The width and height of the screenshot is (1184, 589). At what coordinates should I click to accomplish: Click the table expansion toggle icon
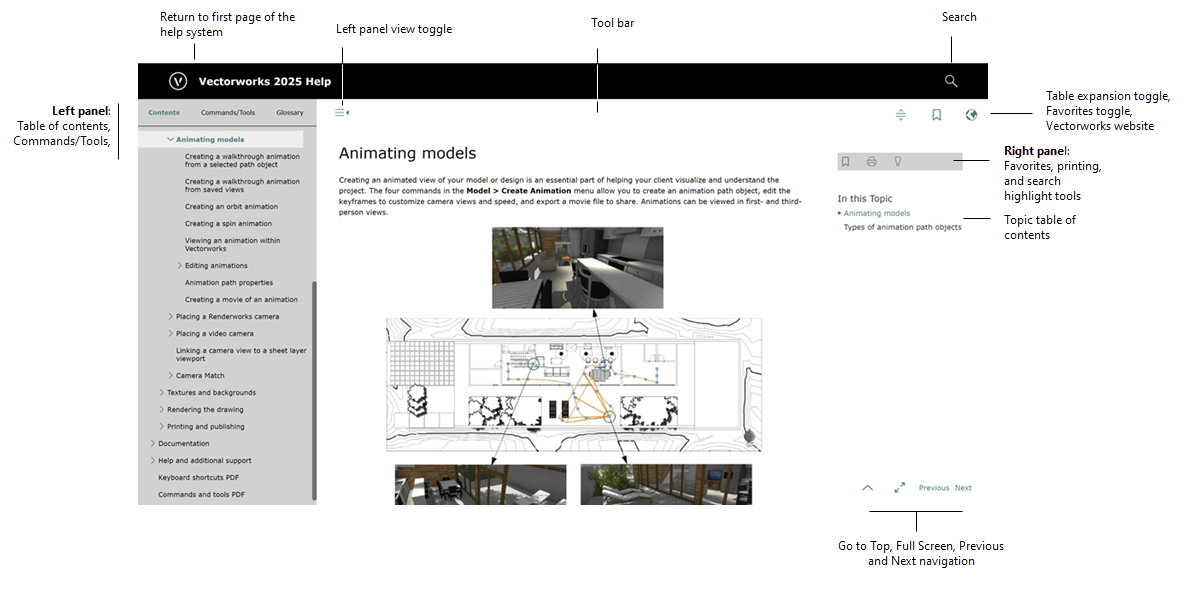(901, 115)
